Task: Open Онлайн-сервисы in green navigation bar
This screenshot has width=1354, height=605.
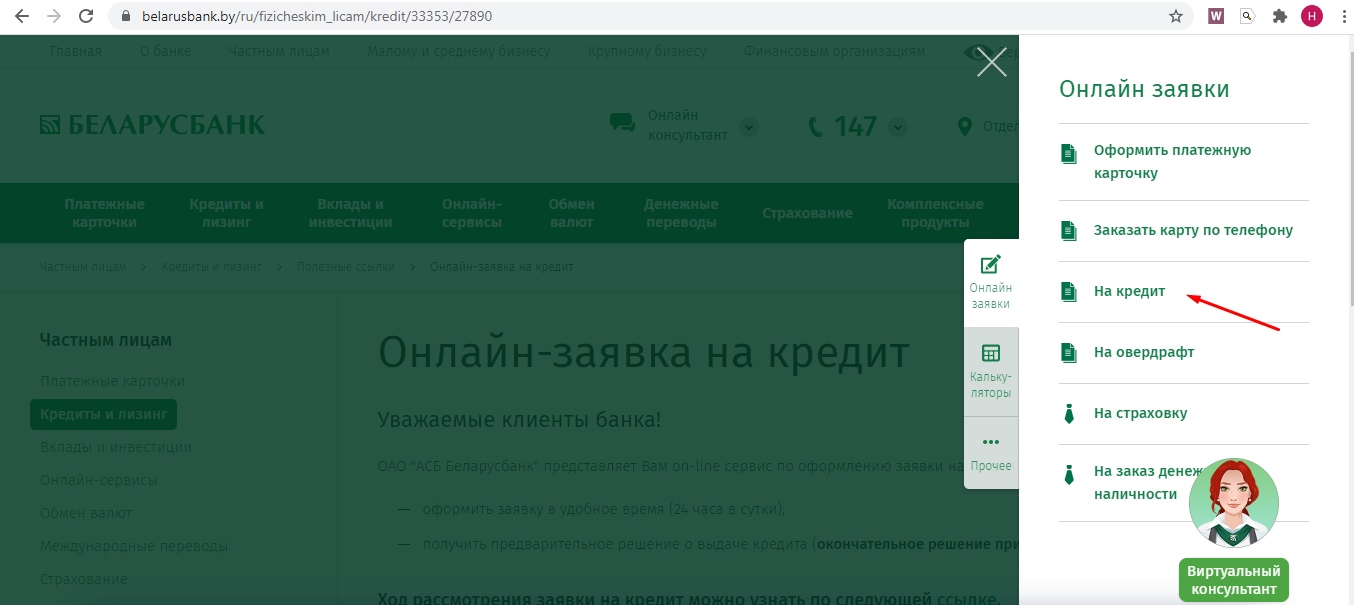Action: pos(472,213)
